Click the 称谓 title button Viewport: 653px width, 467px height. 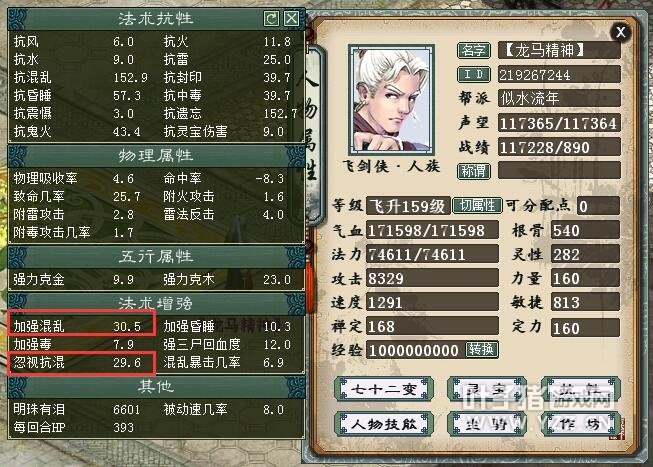pos(474,171)
